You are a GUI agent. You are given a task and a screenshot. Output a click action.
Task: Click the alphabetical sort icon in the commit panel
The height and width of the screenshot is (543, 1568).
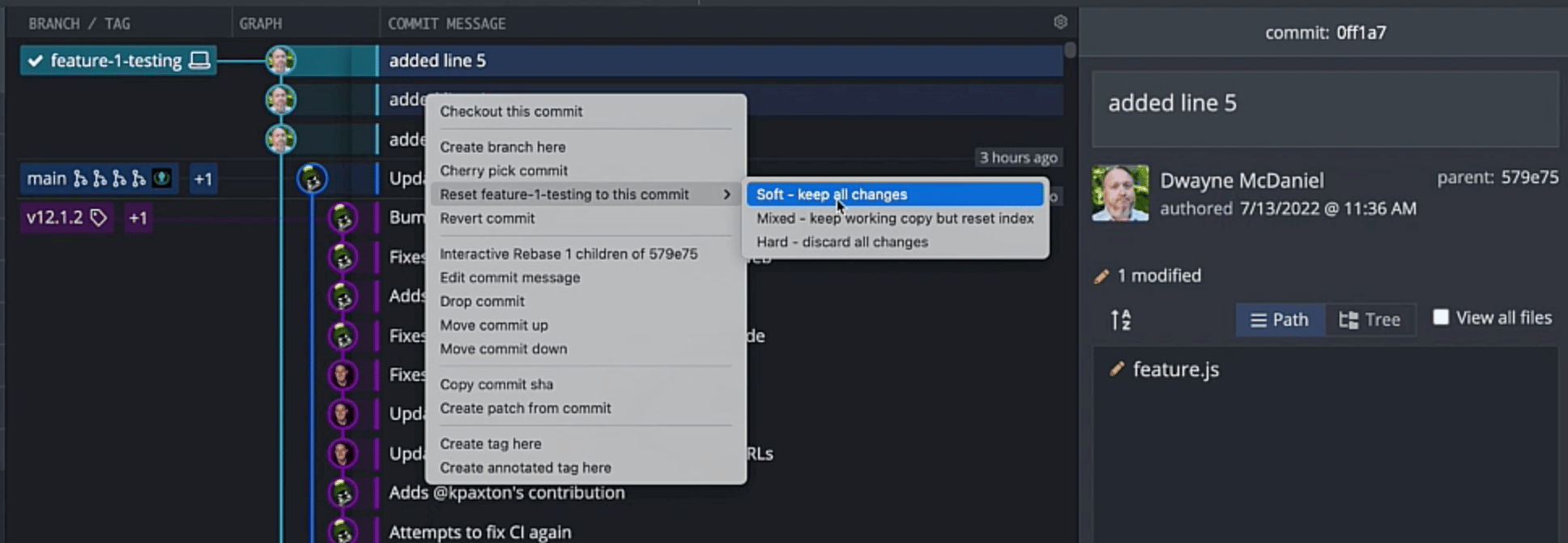1122,319
